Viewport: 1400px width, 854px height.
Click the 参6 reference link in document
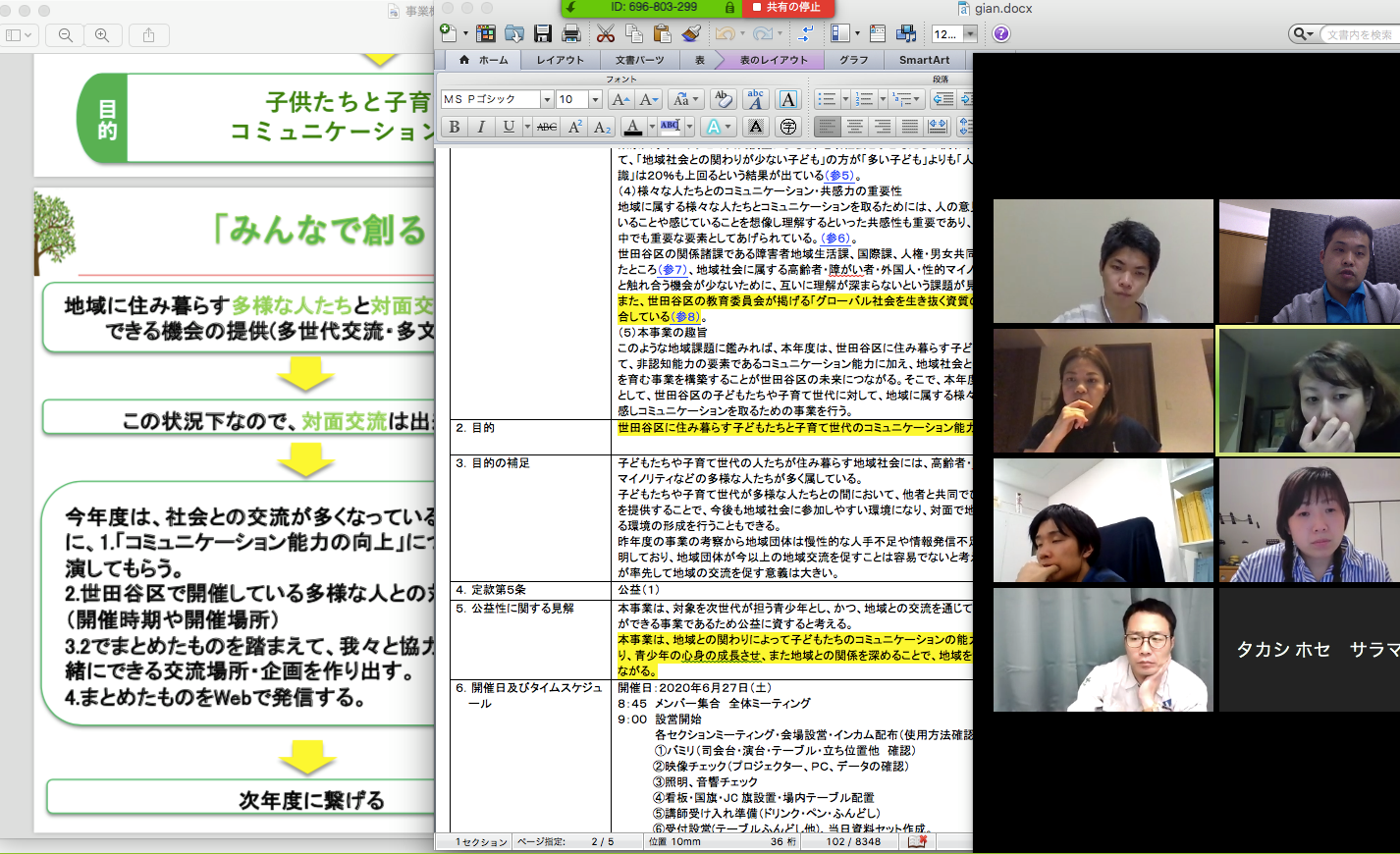pyautogui.click(x=835, y=239)
